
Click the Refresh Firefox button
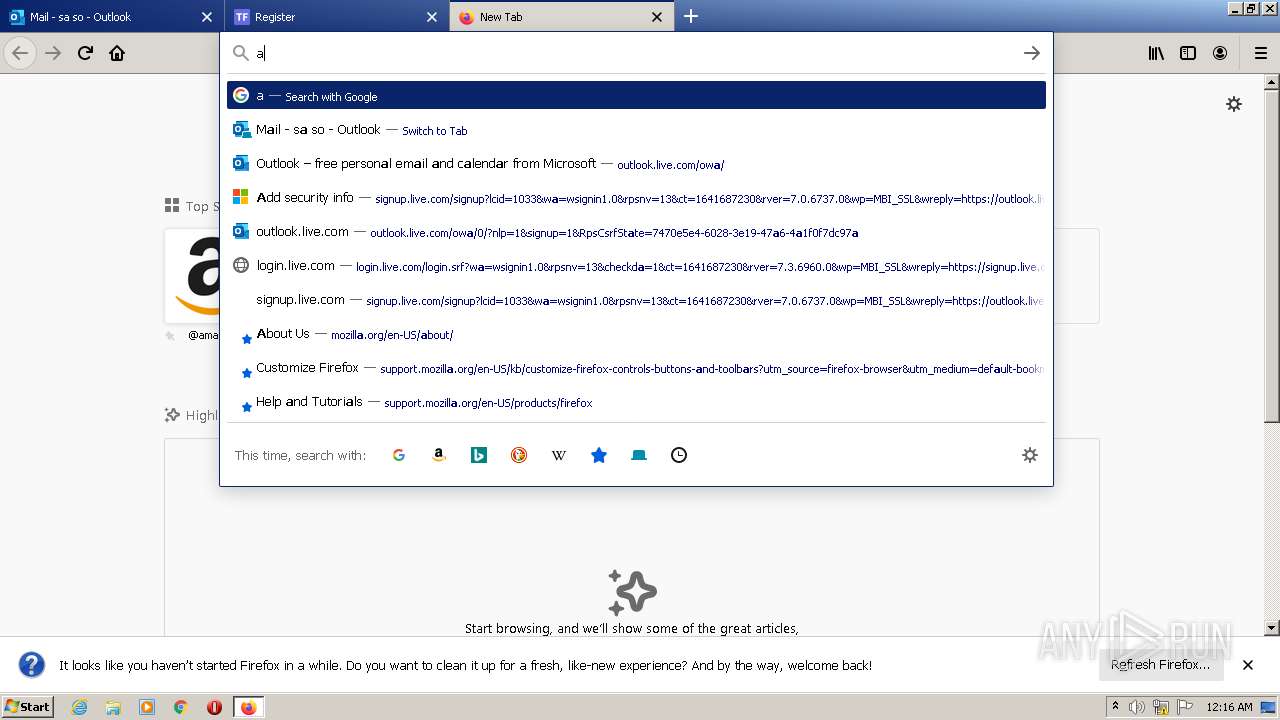coord(1160,665)
